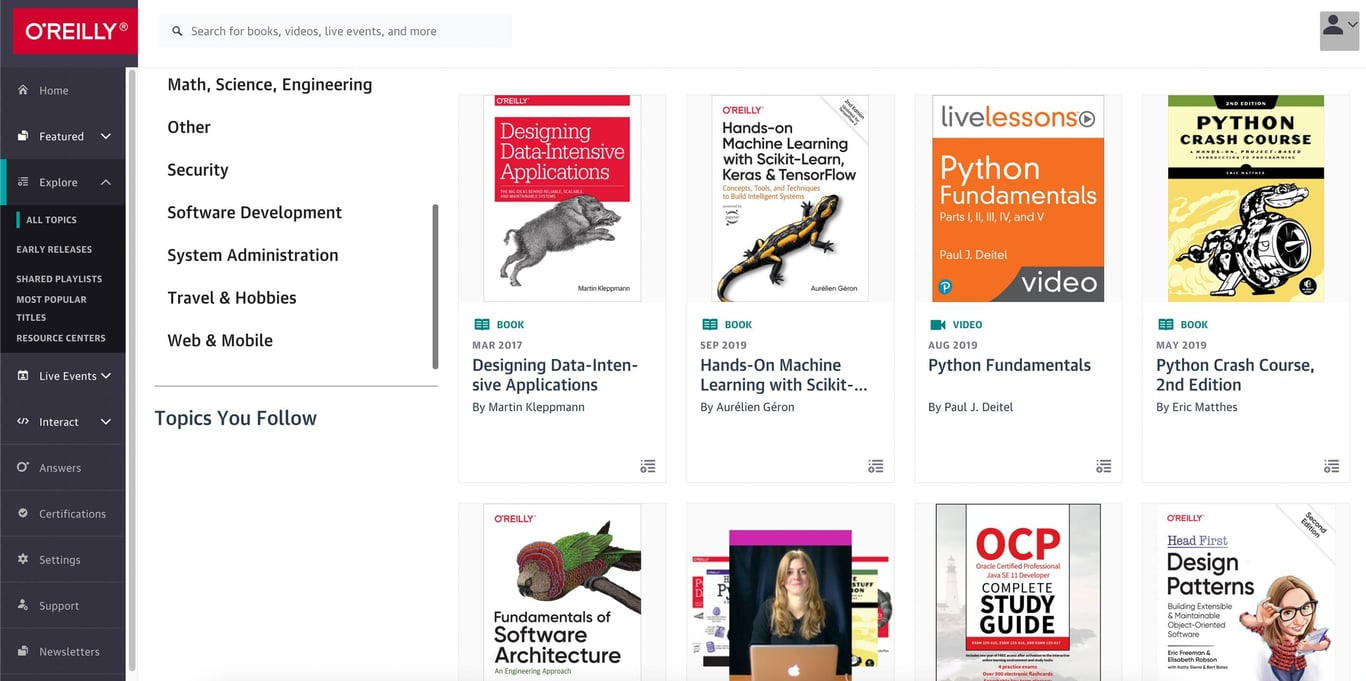
Task: Click the Support person icon
Action: click(x=23, y=605)
